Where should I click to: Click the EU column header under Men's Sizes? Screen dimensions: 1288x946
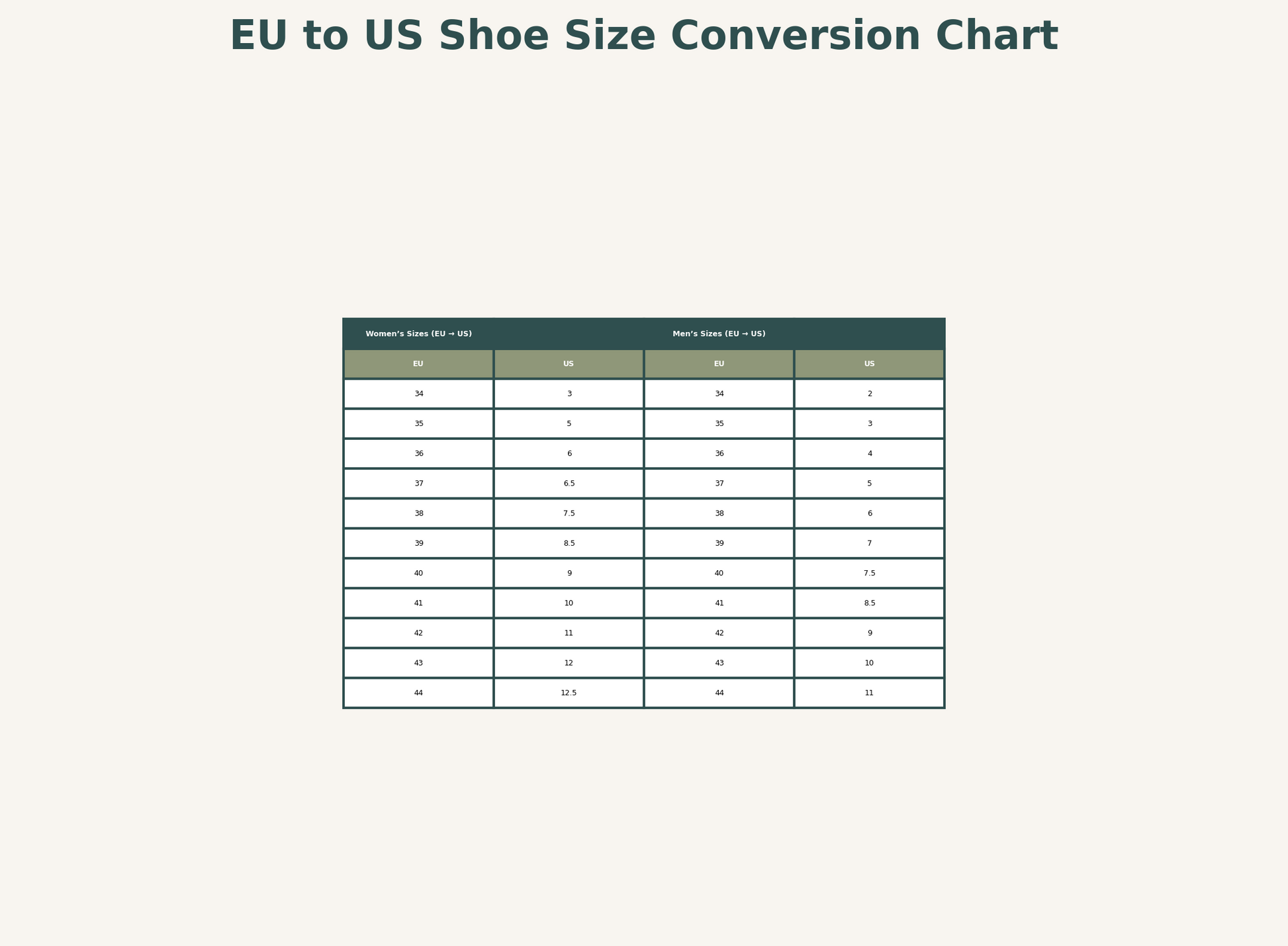pos(719,364)
